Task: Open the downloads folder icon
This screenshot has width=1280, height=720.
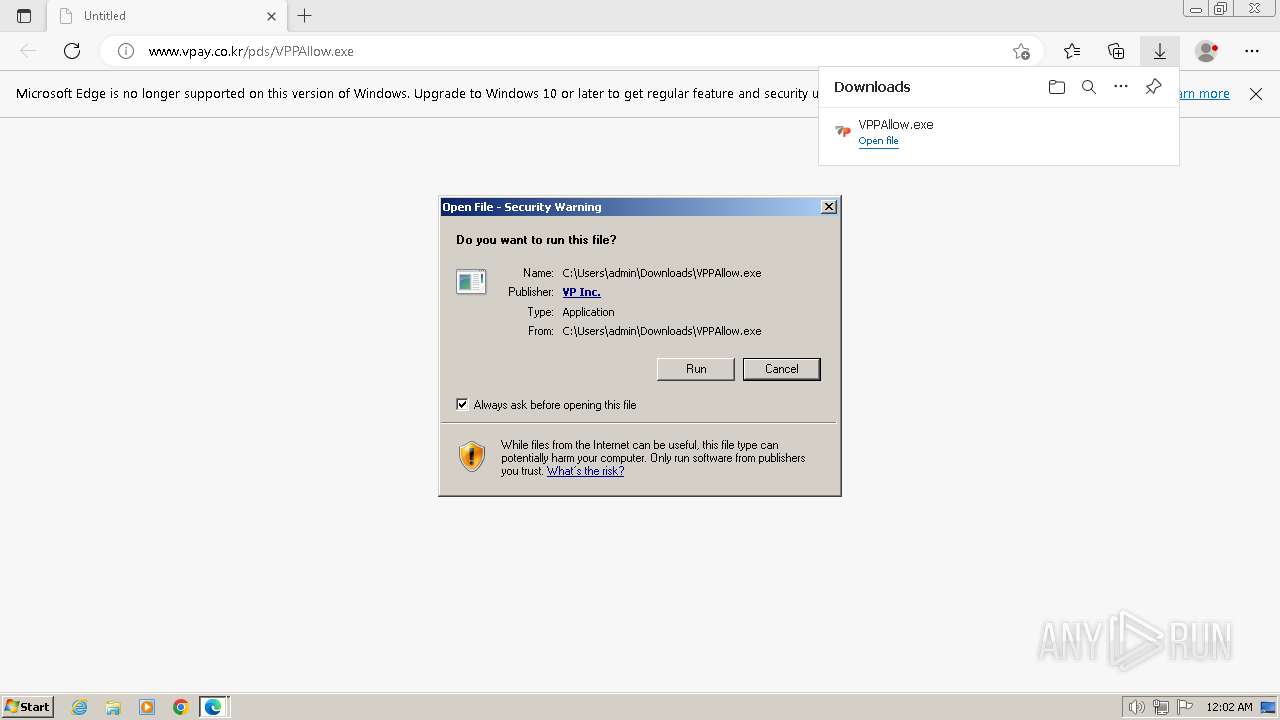Action: (1057, 87)
